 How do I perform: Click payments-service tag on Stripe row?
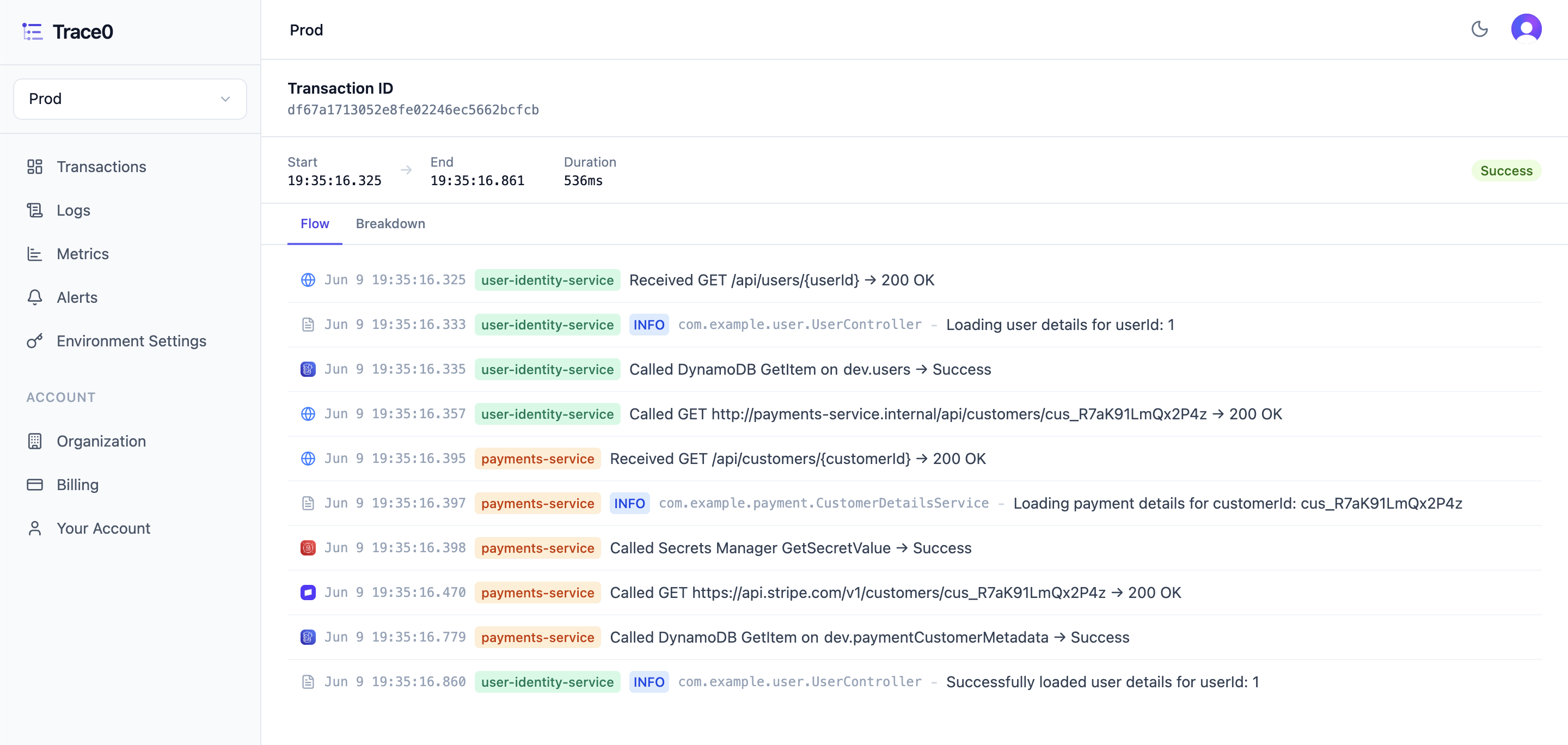537,592
